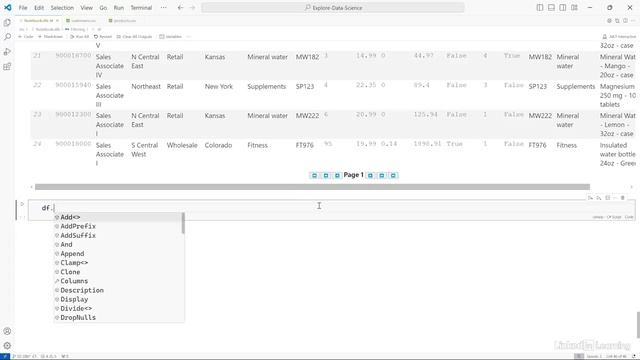Select DropNulls from the autocomplete list
640x360 pixels.
point(118,318)
